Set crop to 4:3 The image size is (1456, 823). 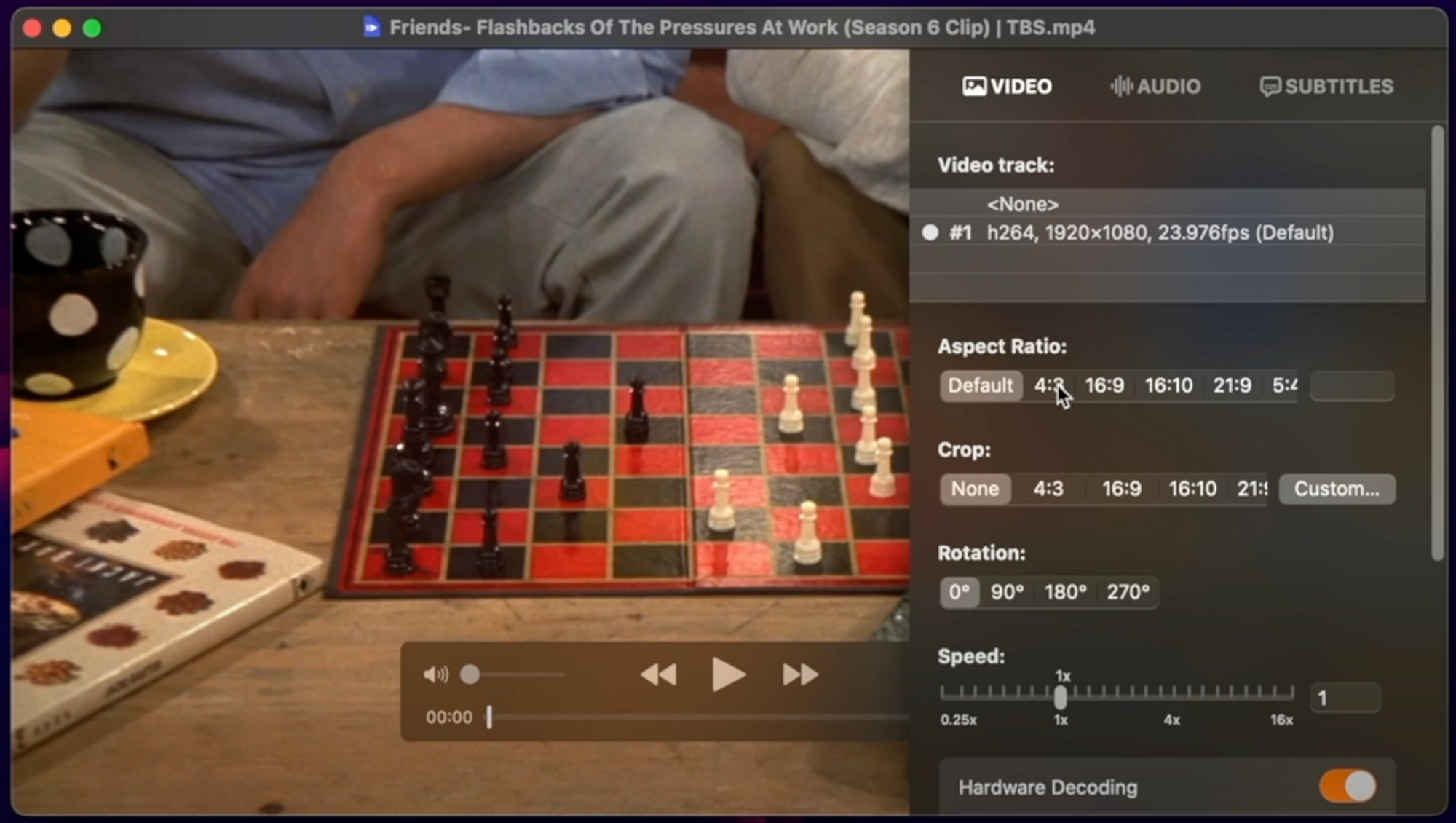[1048, 489]
